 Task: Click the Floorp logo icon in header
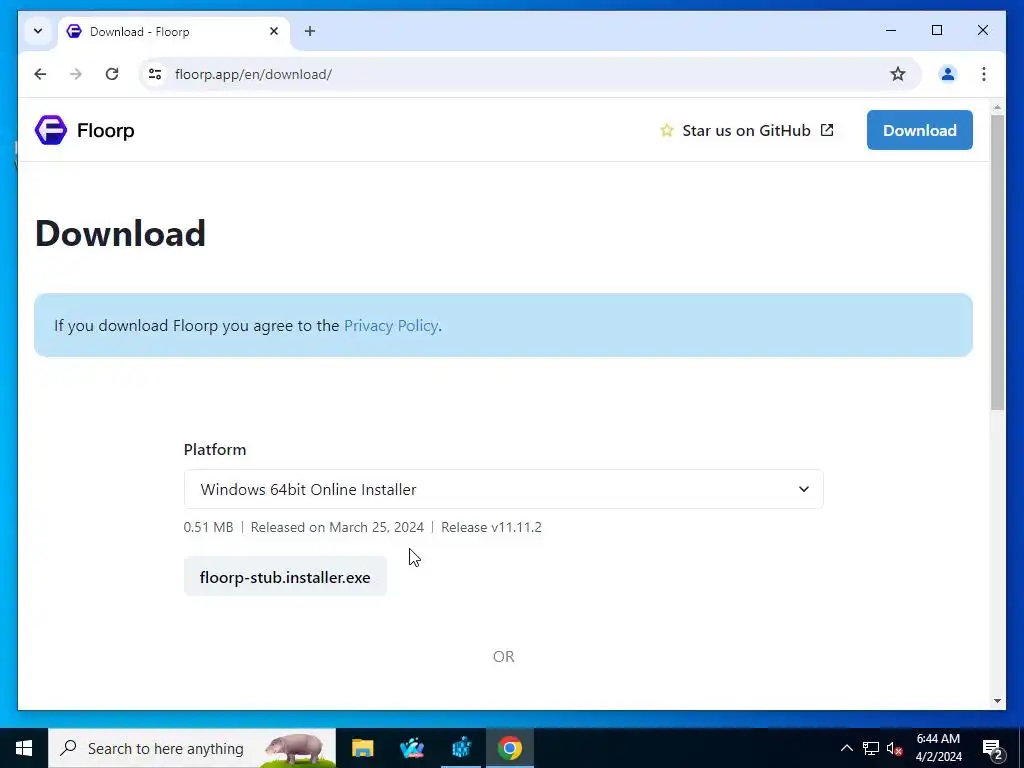click(51, 130)
